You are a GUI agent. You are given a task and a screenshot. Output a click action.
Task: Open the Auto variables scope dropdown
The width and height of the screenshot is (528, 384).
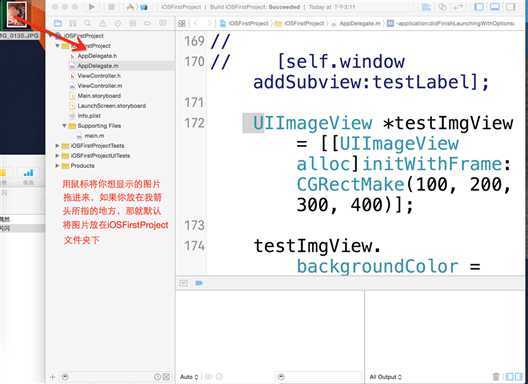tap(189, 377)
